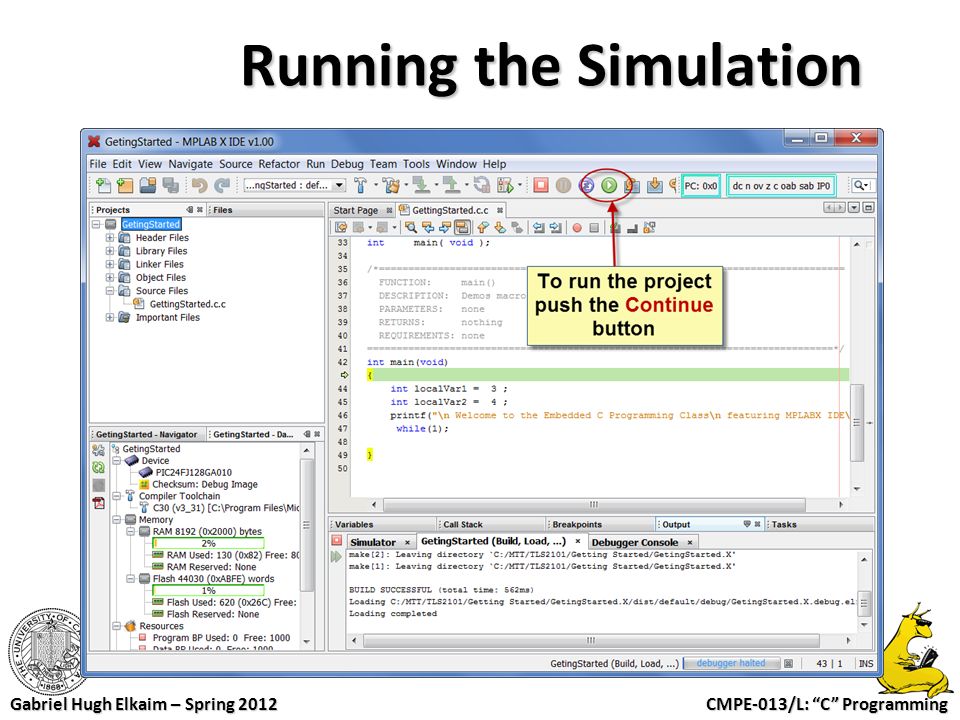The image size is (960, 720).
Task: Switch to the Files tab
Action: tap(223, 210)
